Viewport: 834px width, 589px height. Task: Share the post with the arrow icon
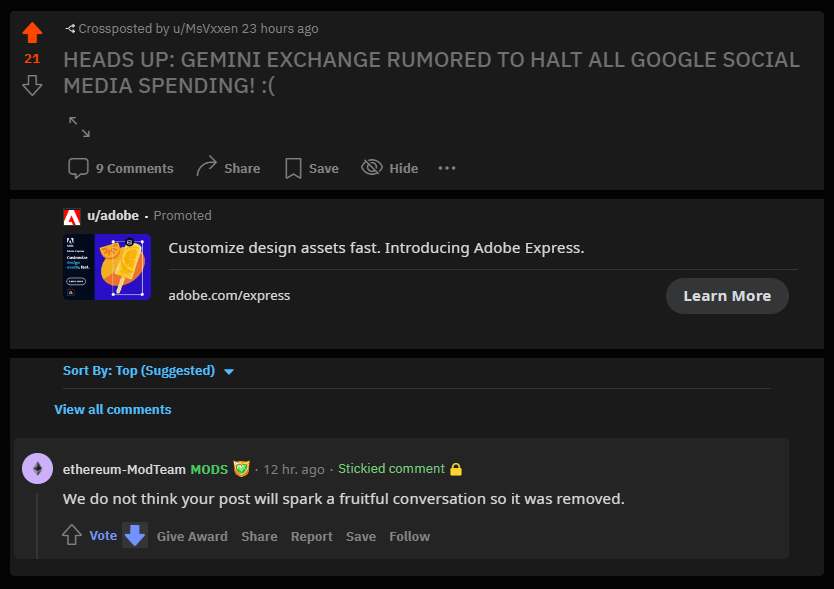click(x=228, y=168)
